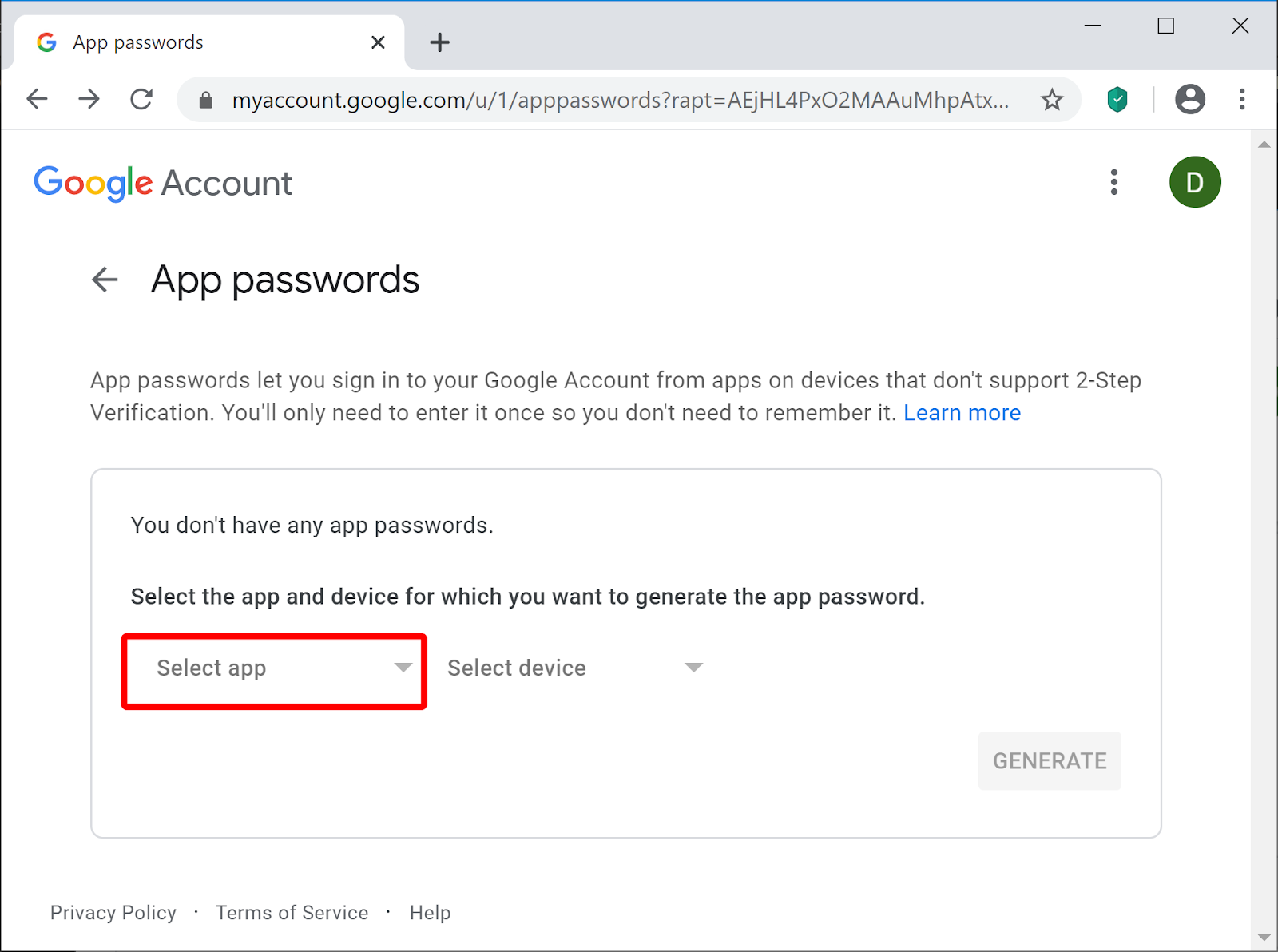Image resolution: width=1278 pixels, height=952 pixels.
Task: Click the address bar URL field
Action: pyautogui.click(x=620, y=100)
